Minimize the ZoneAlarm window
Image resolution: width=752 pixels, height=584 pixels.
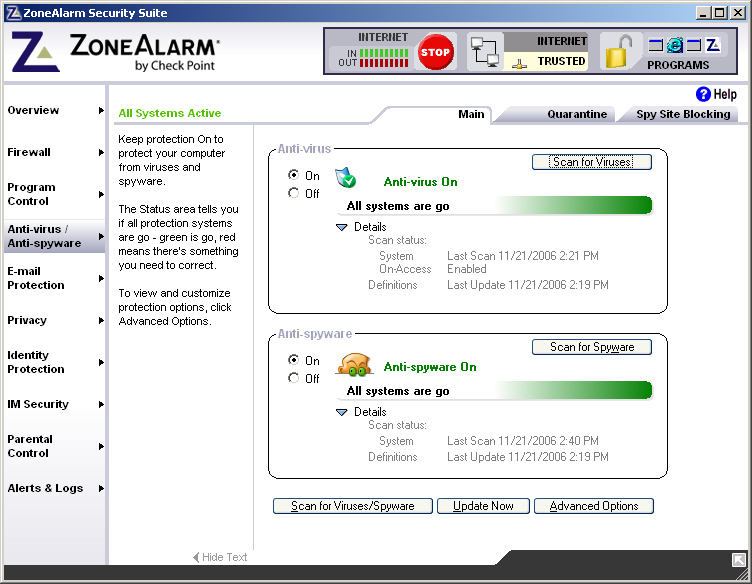[x=704, y=13]
